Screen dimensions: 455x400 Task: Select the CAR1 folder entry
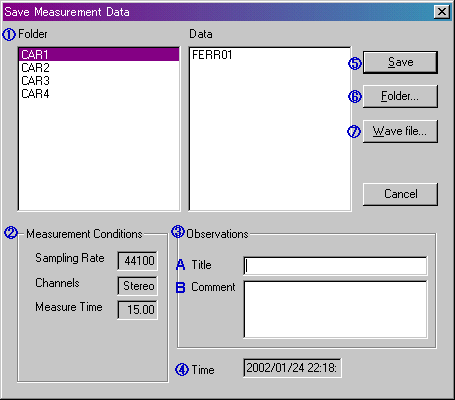click(x=99, y=54)
